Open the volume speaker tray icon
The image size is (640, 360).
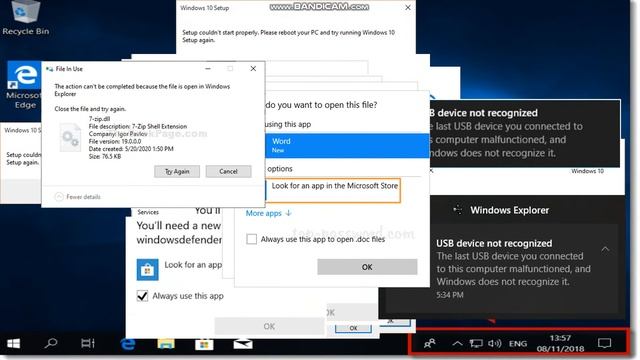(495, 343)
